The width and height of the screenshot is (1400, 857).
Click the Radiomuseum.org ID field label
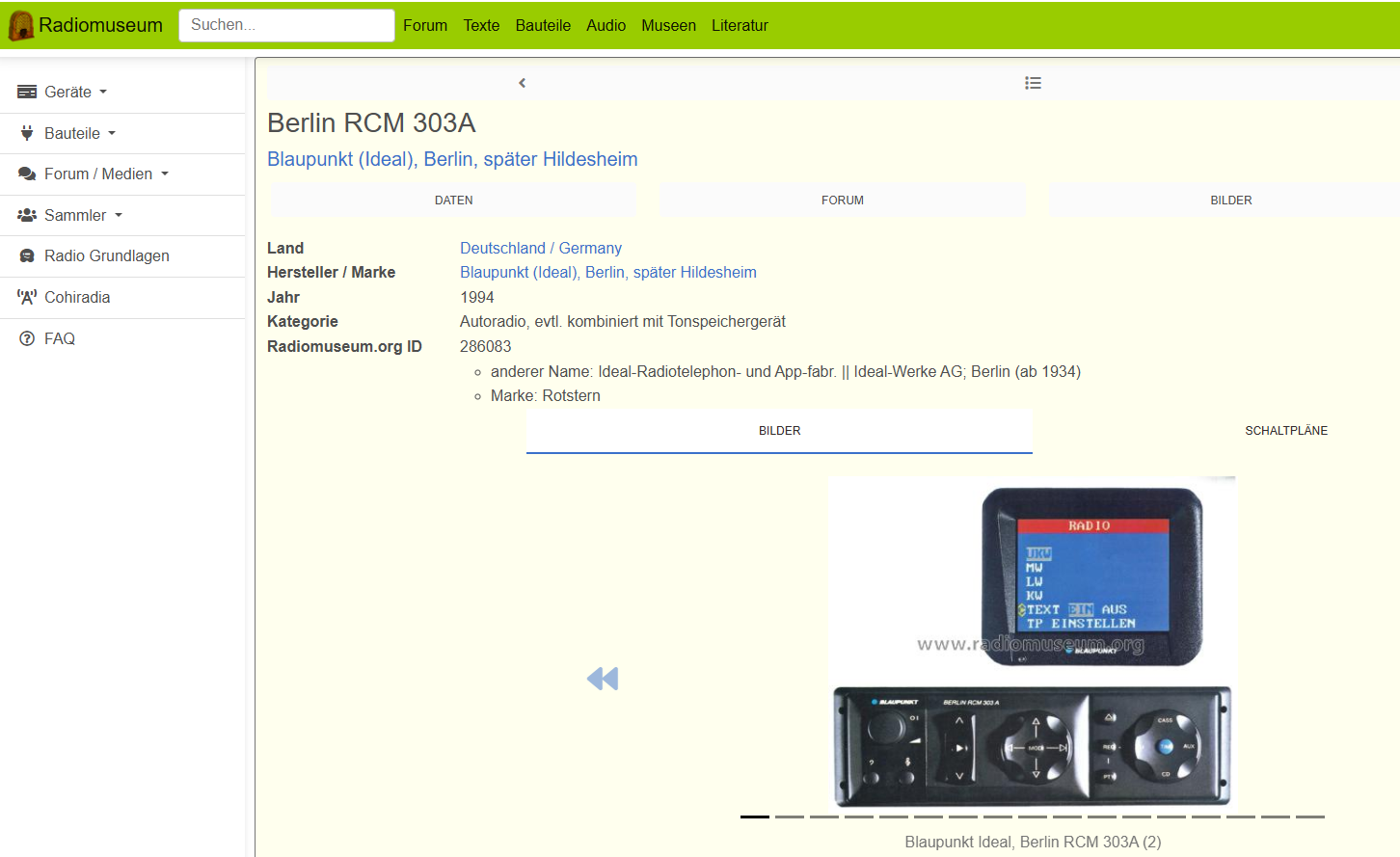(344, 347)
